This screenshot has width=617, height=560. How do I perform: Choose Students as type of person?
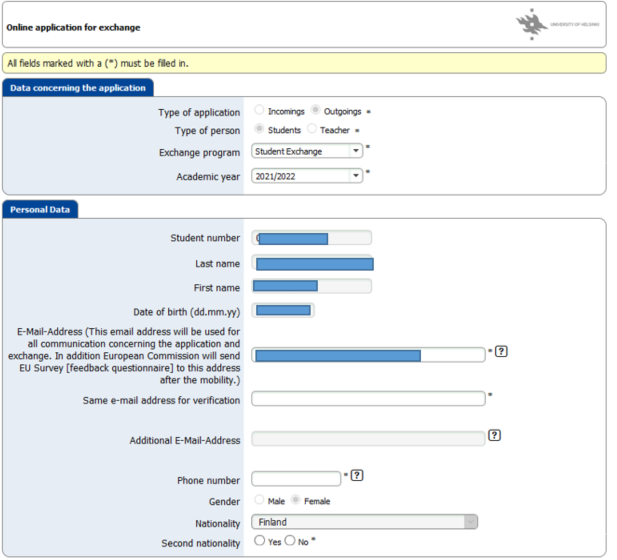pos(260,130)
